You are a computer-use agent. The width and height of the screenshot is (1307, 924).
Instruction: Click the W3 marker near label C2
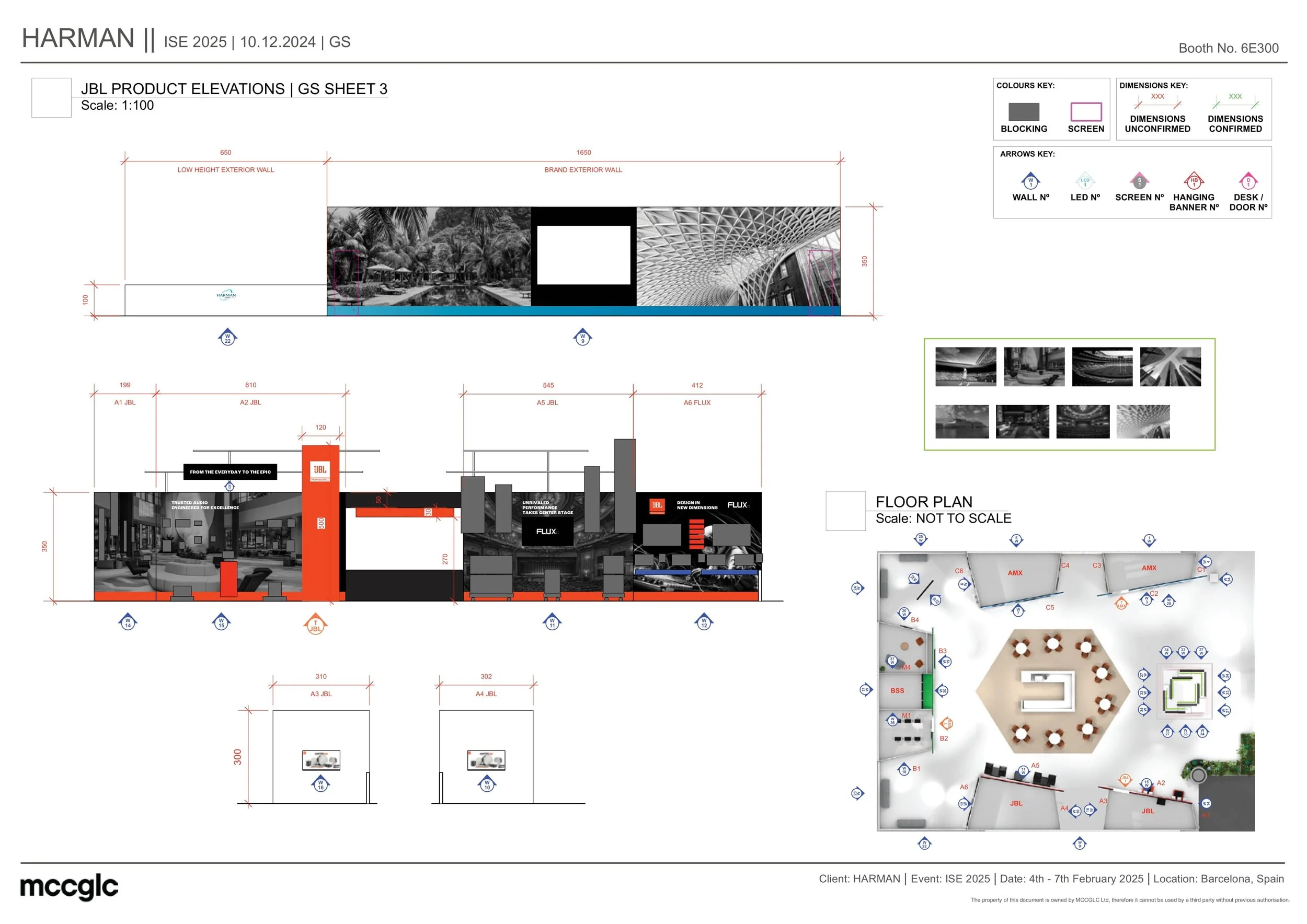point(1147,599)
